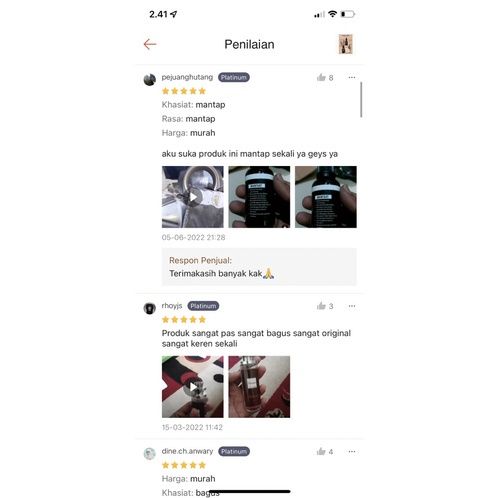Open three-dot menu on rhoyjs's review
Image resolution: width=498 pixels, height=498 pixels.
coord(352,306)
